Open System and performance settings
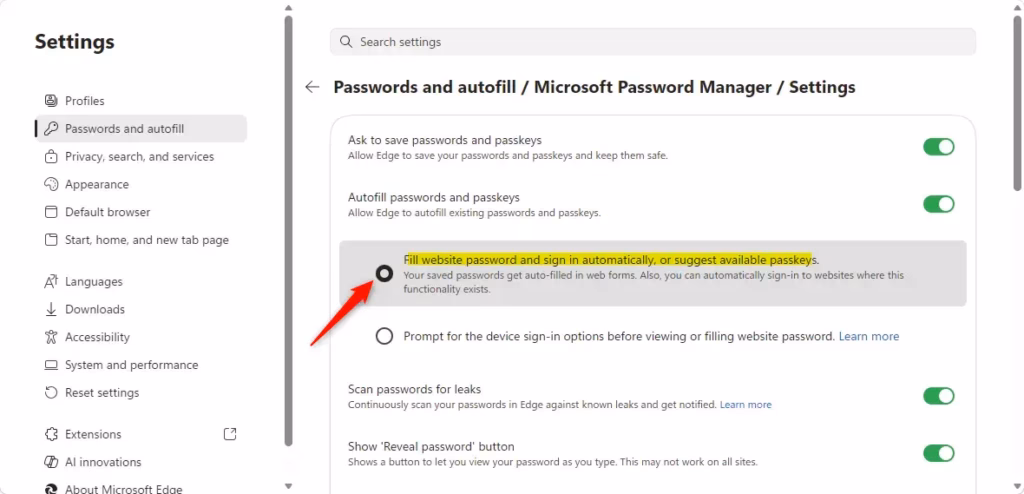 (131, 365)
